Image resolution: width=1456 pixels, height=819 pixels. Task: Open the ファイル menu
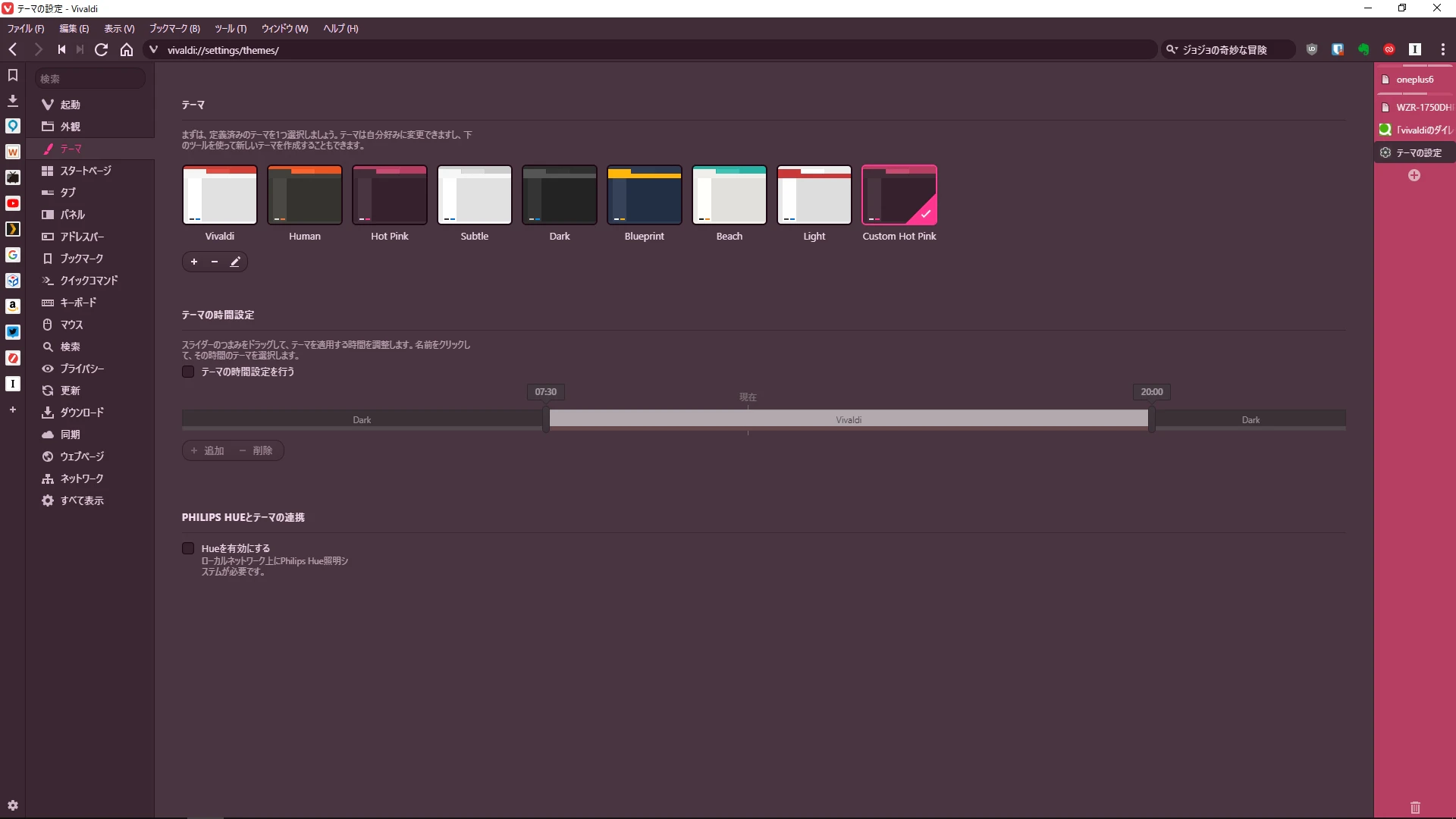click(x=26, y=29)
